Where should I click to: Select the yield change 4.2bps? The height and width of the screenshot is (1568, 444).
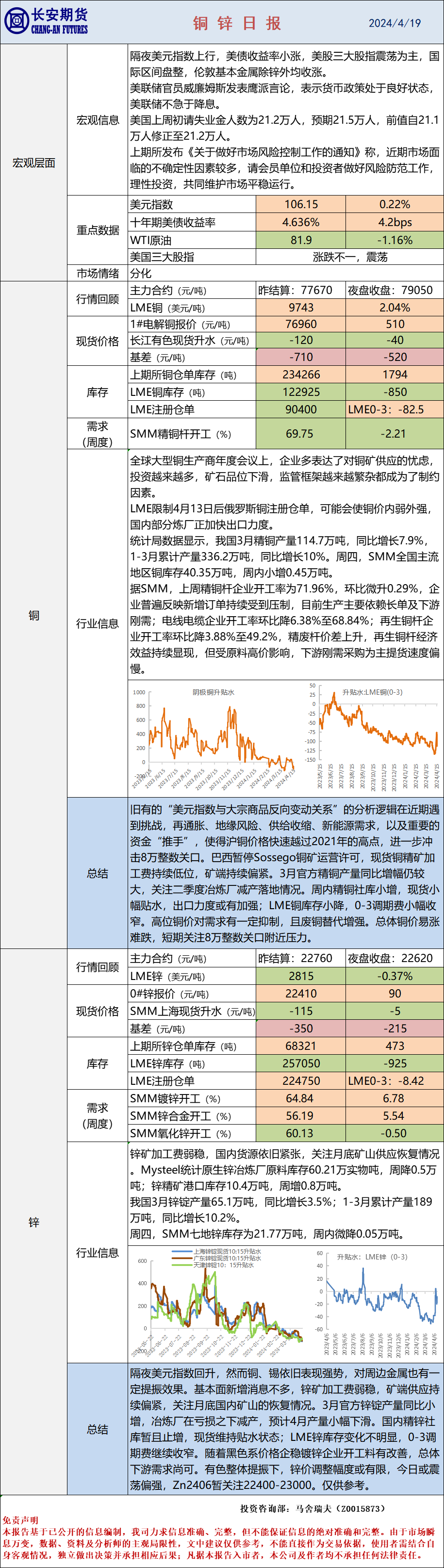[x=395, y=222]
